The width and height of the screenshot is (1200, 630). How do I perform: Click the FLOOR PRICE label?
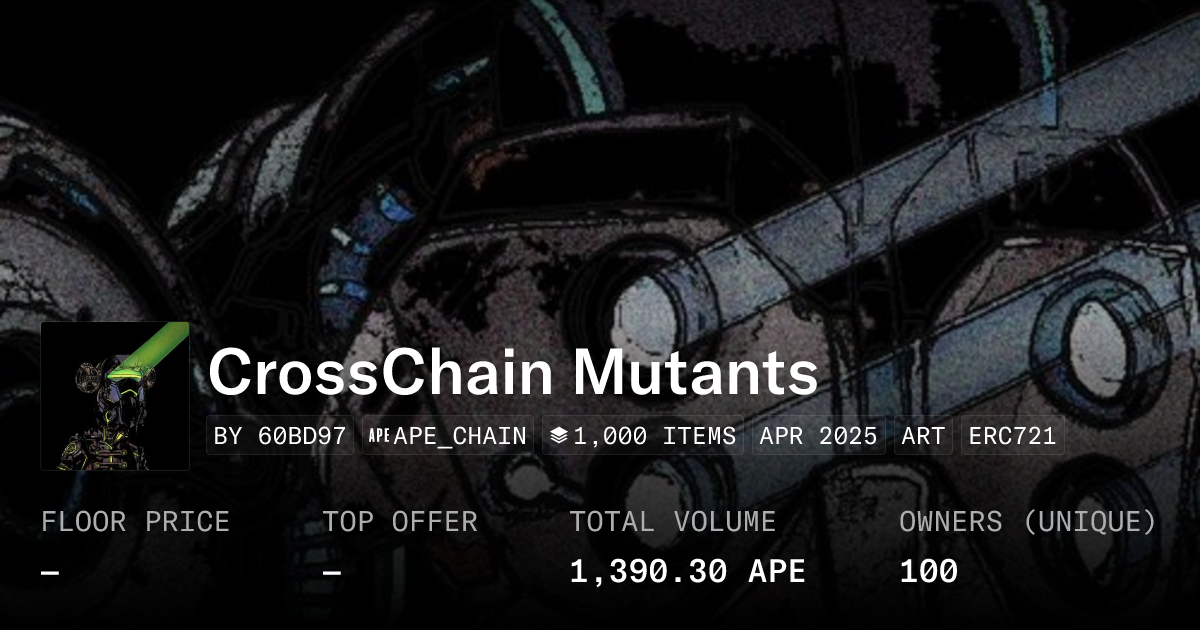135,522
